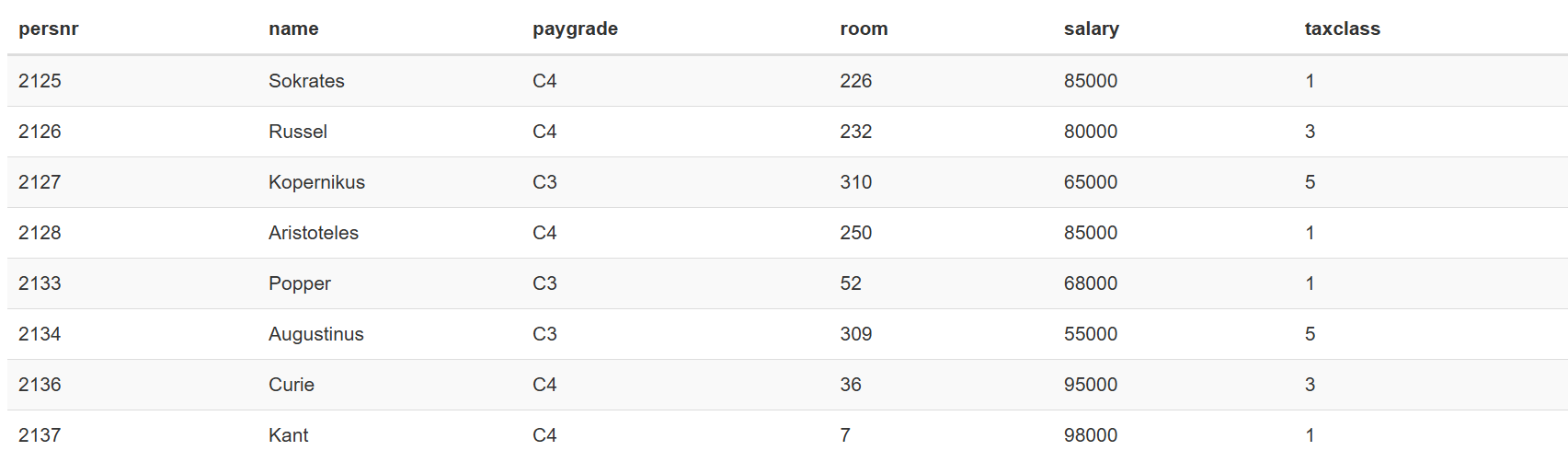Click the taxclass column header
Viewport: 1568px width, 462px height.
(x=1342, y=29)
